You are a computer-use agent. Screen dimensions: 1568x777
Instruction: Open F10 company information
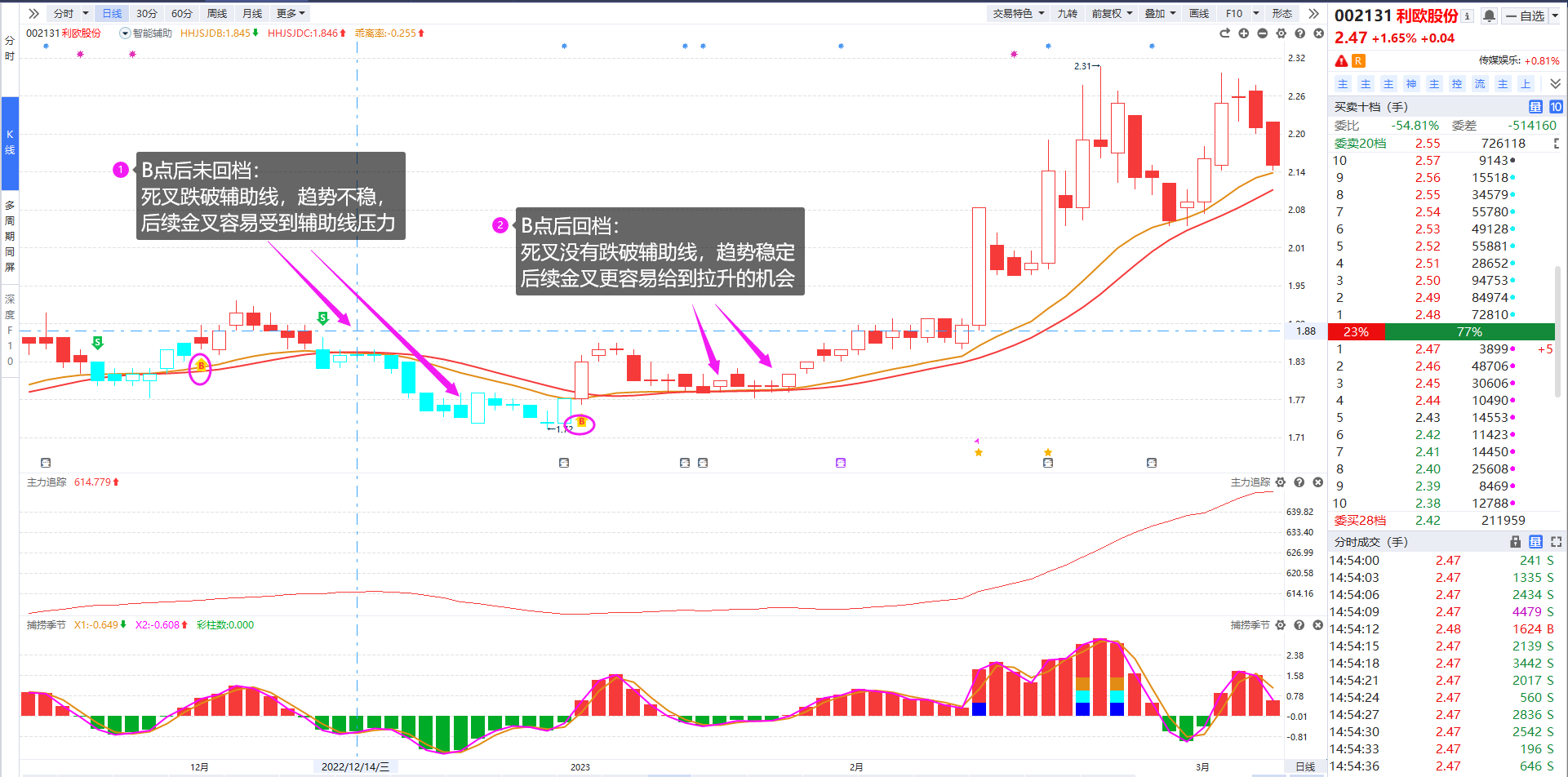point(1234,14)
